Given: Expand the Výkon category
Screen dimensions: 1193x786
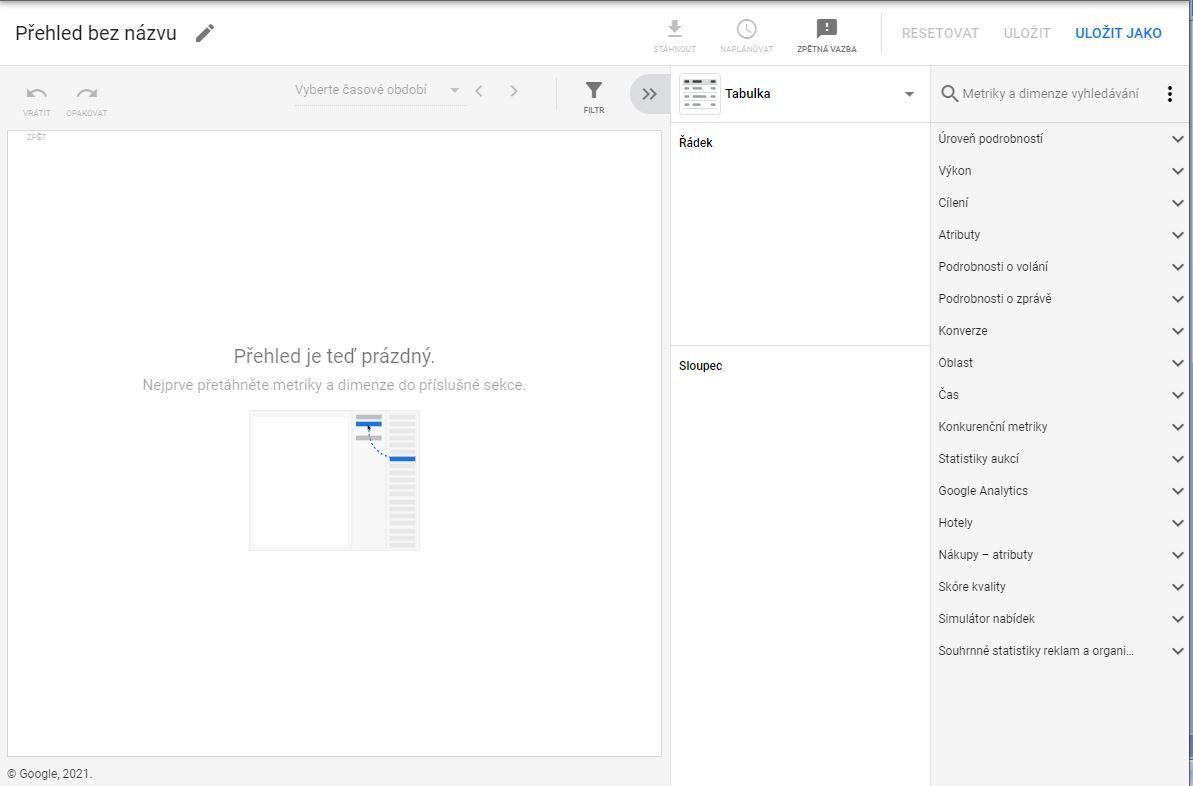Looking at the screenshot, I should pyautogui.click(x=1061, y=171).
